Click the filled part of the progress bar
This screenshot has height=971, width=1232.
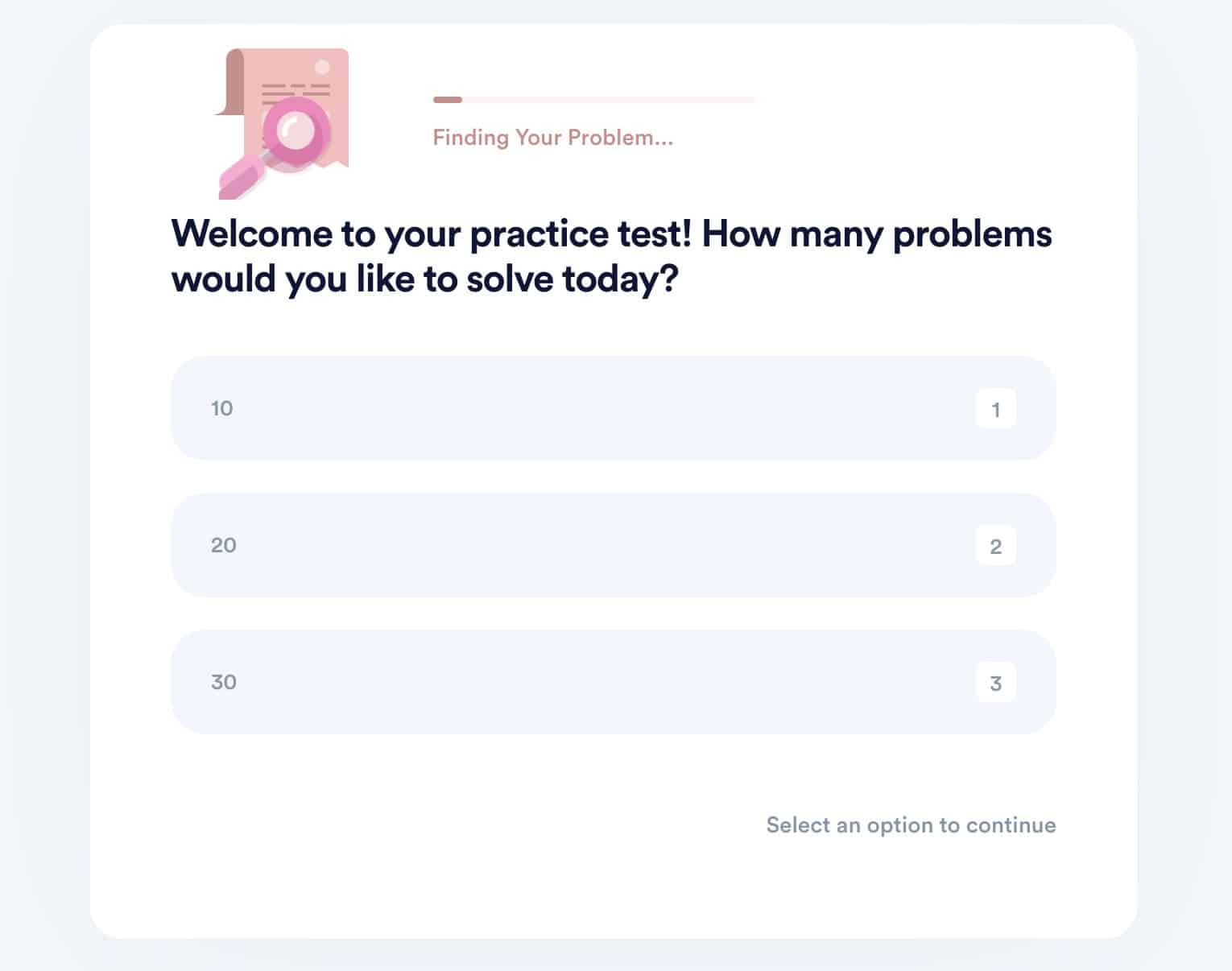448,100
